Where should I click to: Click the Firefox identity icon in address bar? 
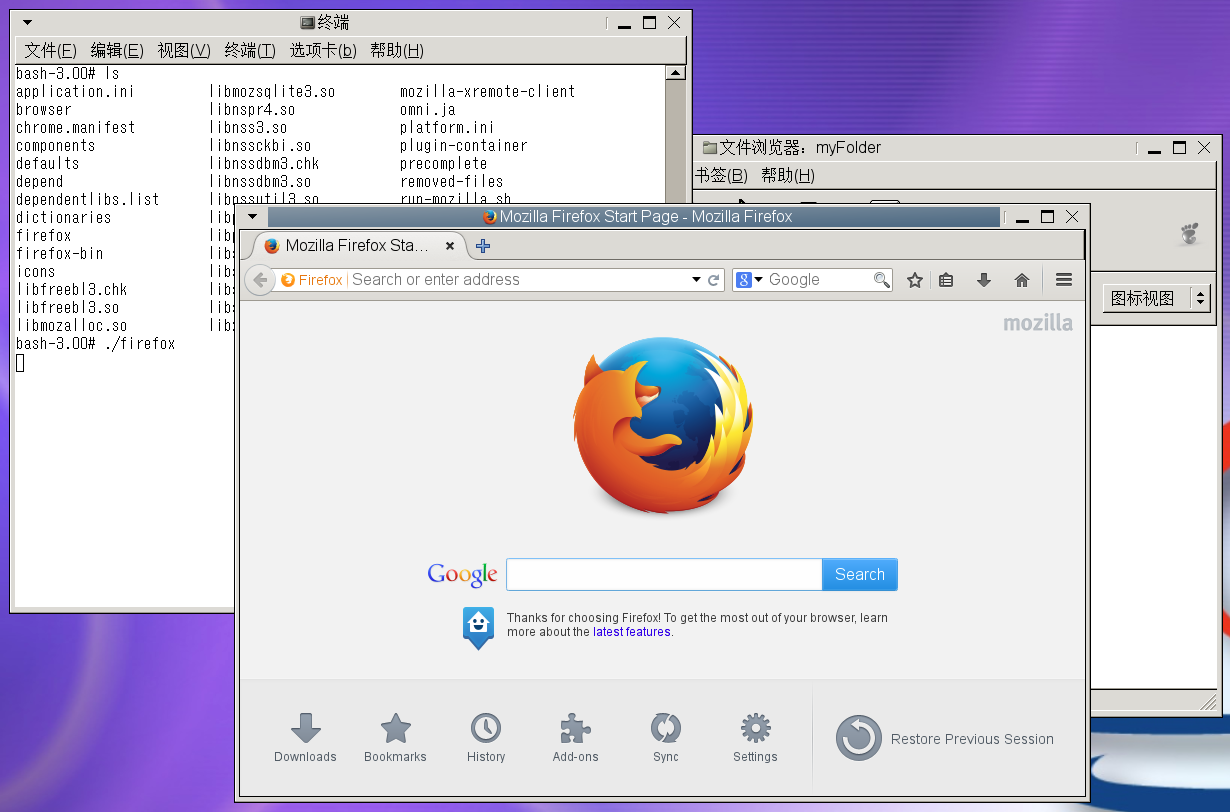(x=312, y=280)
